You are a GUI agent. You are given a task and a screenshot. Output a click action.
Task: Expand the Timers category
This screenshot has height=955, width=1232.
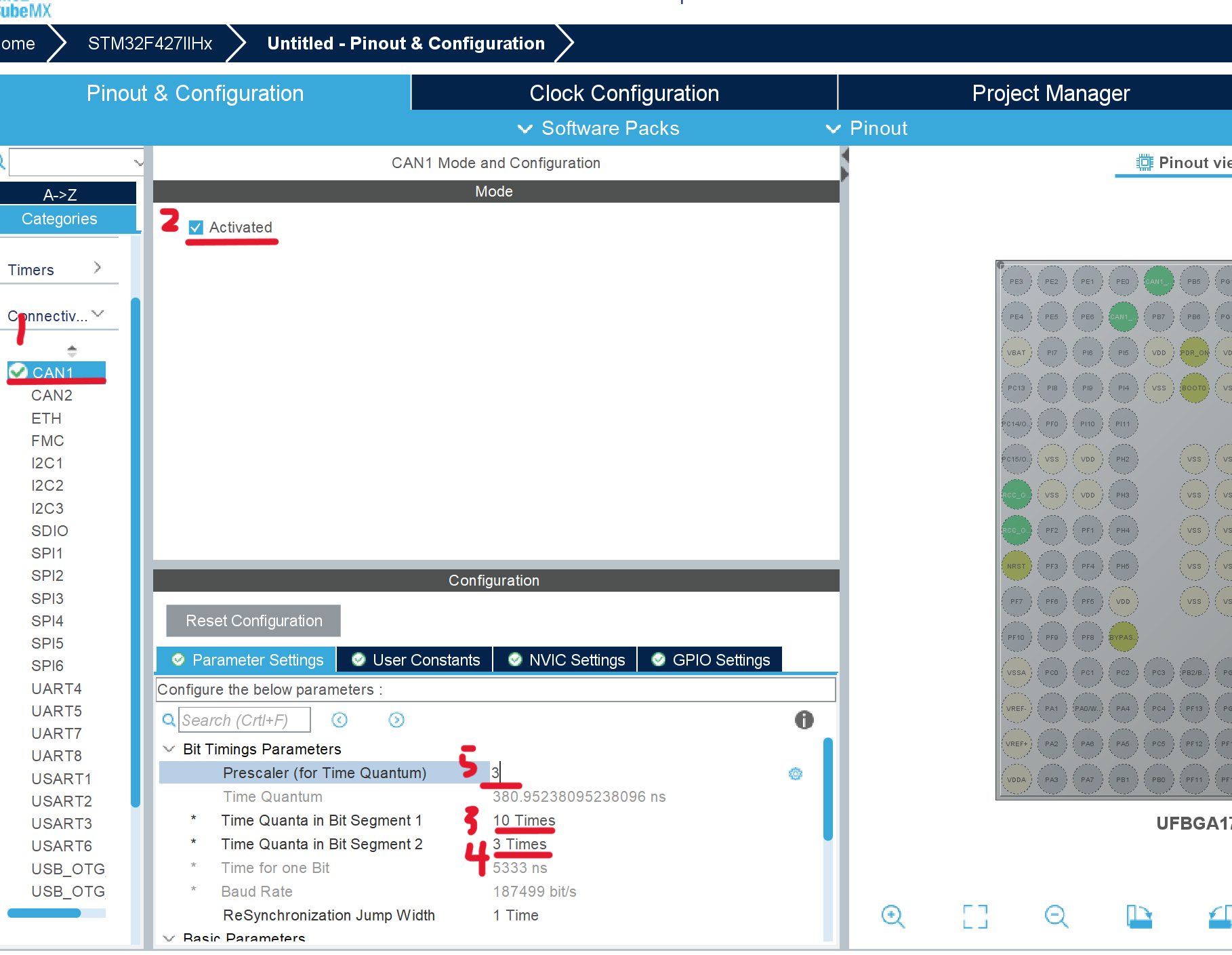coord(98,268)
